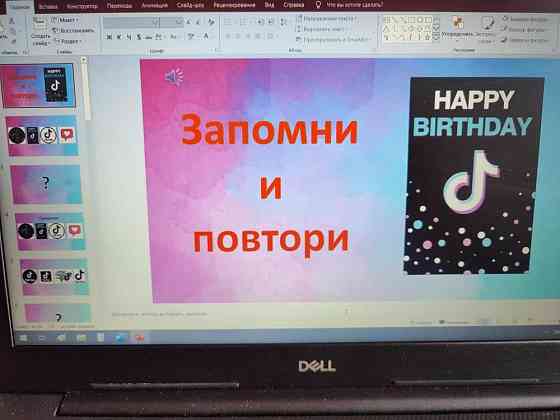Open the font name combo box
The width and height of the screenshot is (560, 420).
pyautogui.click(x=131, y=22)
